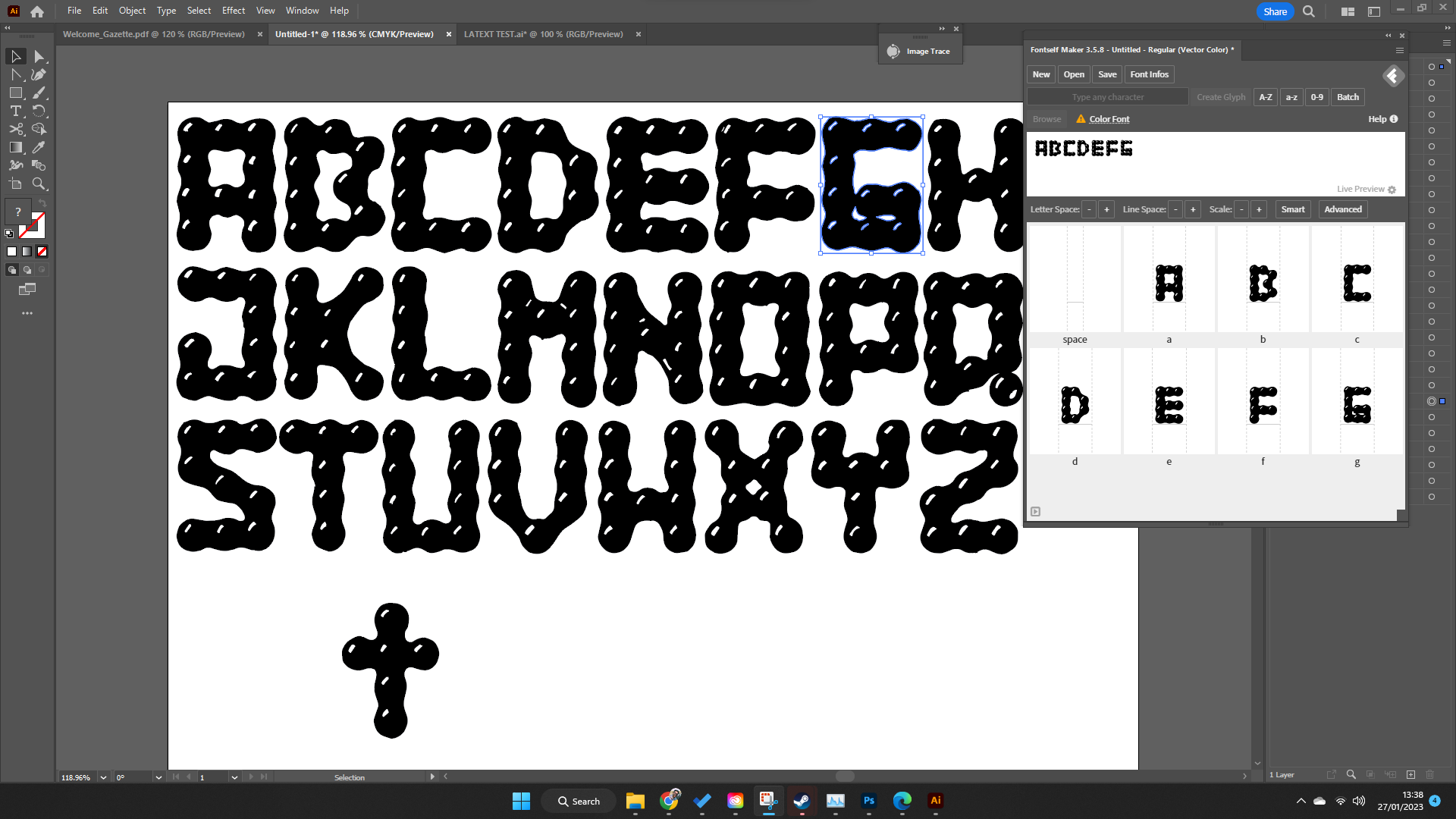Swap fill and stroke colors in the toolbar
Viewport: 1456px width, 819px height.
coord(42,203)
